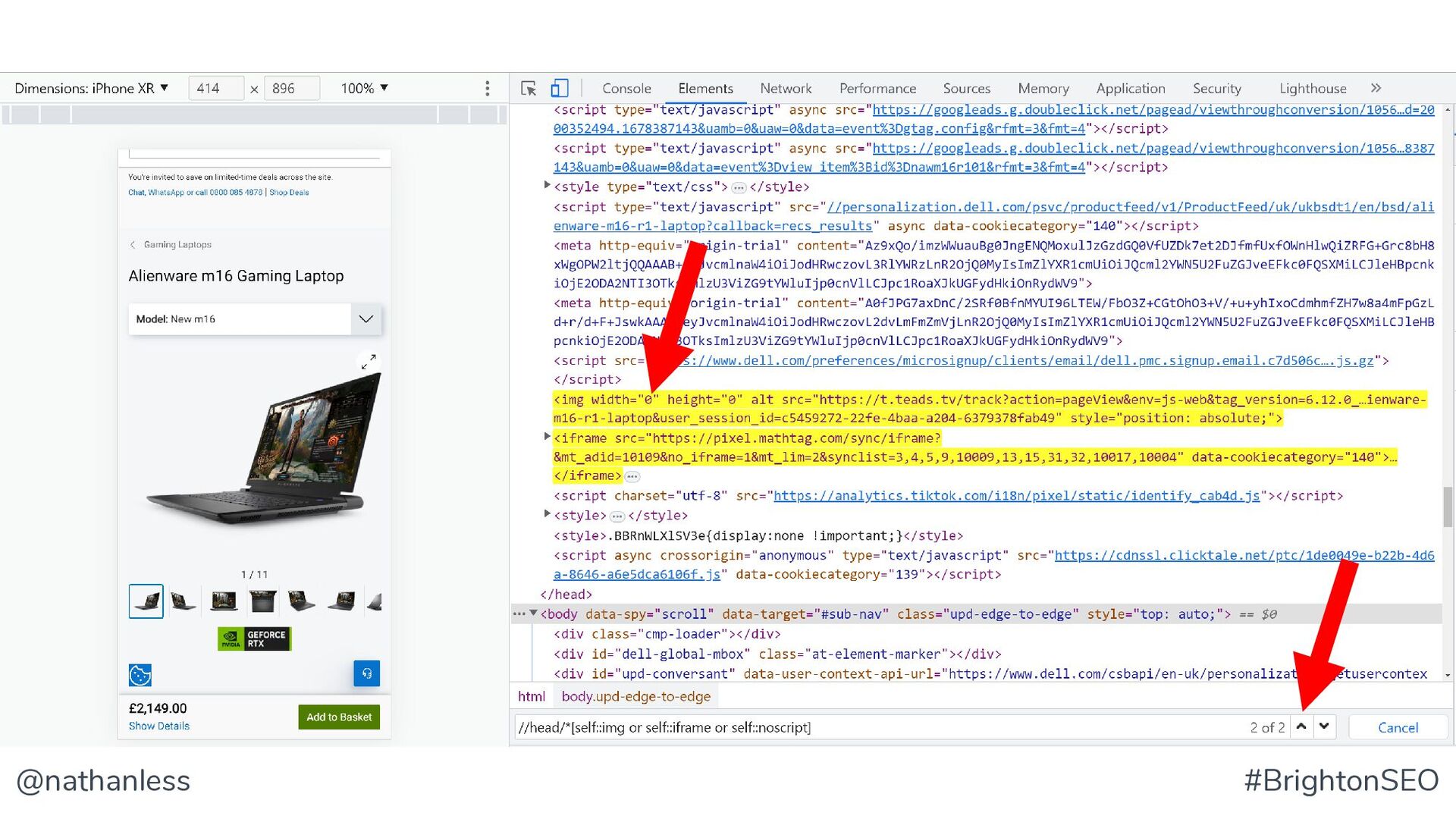Cancel the DOM search

1398,727
